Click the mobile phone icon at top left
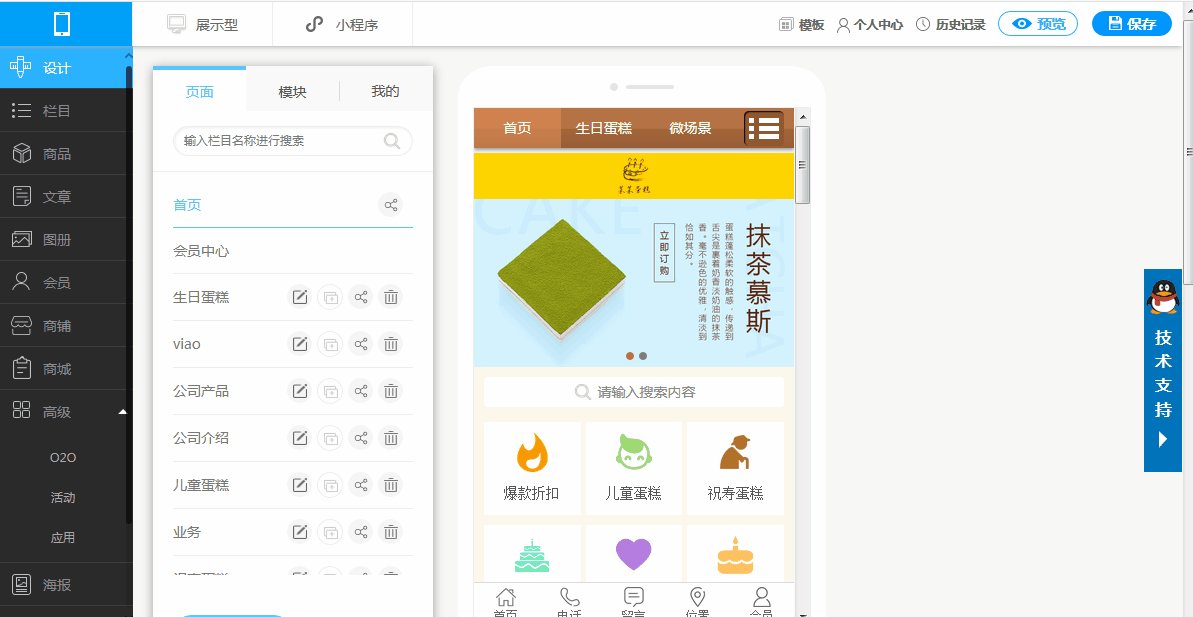 62,24
